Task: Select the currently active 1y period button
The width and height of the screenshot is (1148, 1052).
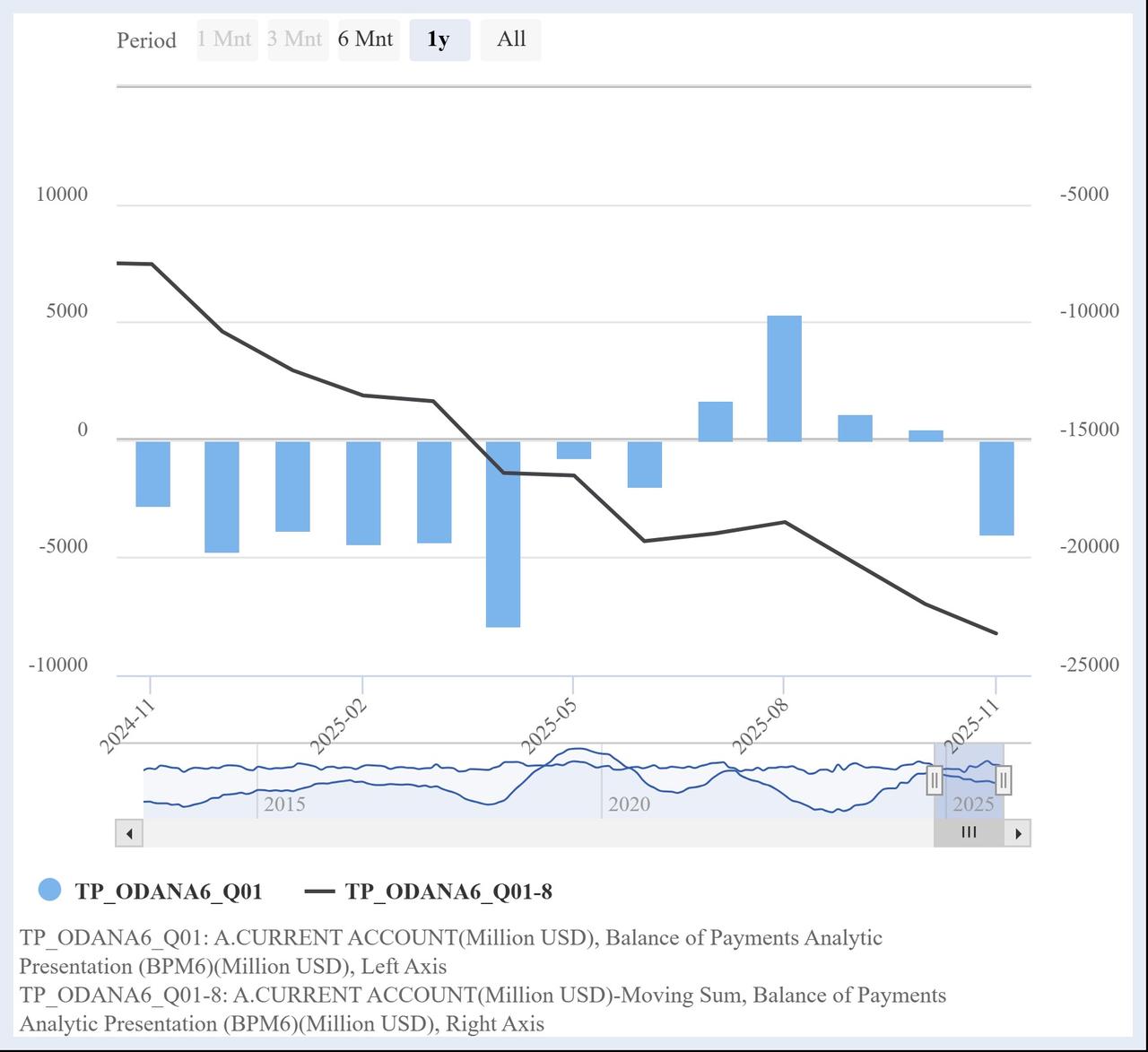Action: coord(439,39)
